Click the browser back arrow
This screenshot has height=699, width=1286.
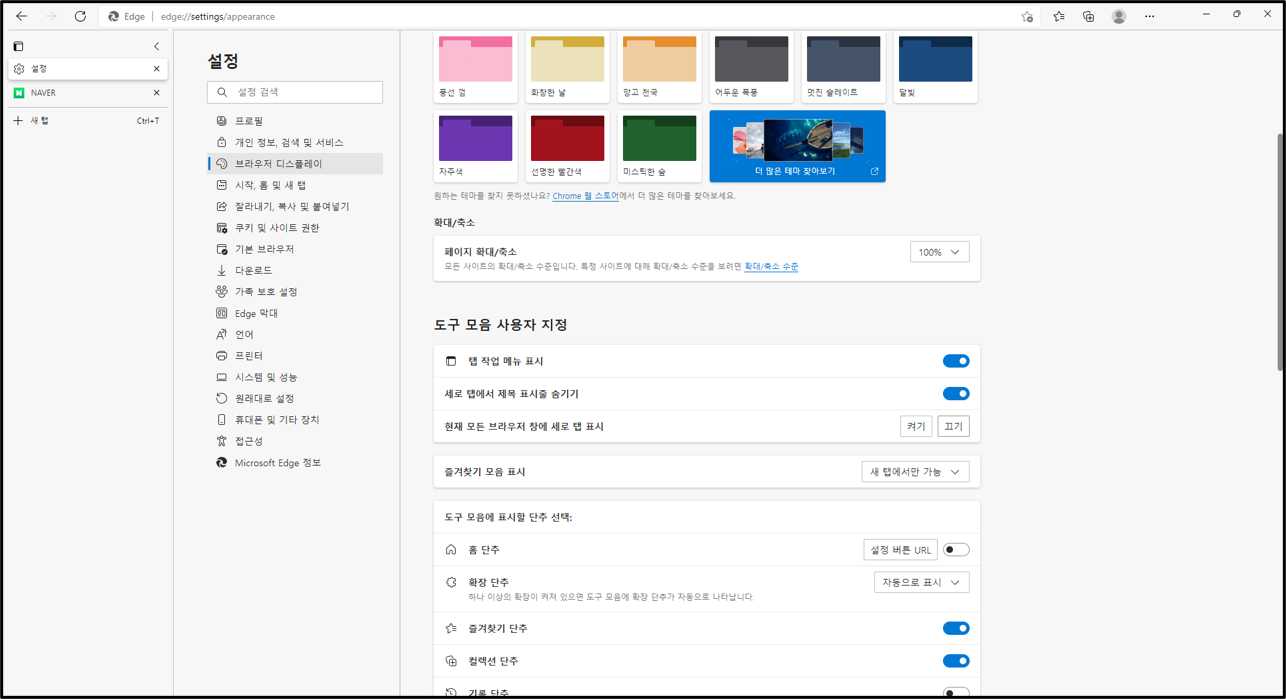[21, 16]
